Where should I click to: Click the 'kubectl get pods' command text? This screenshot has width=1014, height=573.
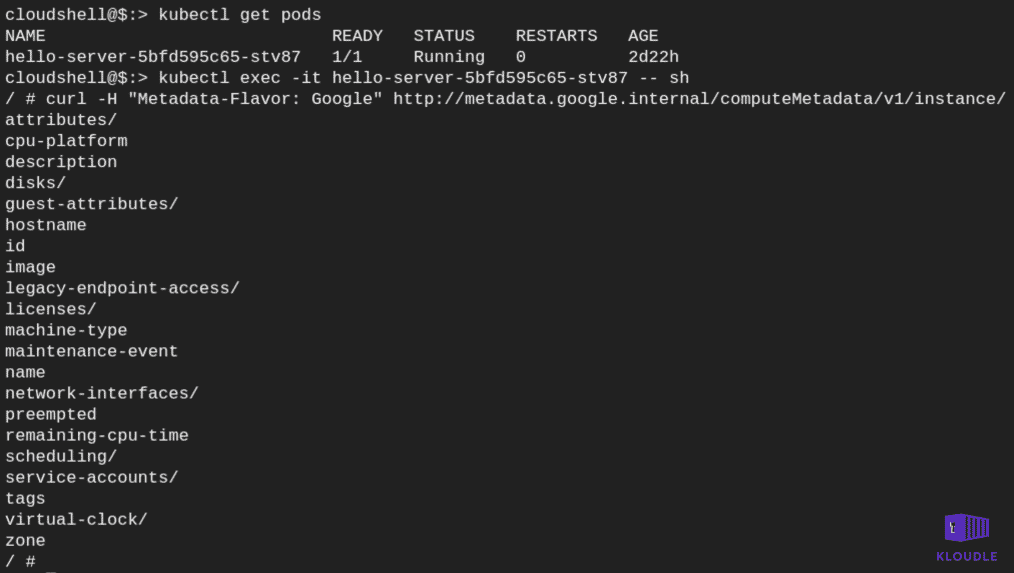pyautogui.click(x=239, y=15)
